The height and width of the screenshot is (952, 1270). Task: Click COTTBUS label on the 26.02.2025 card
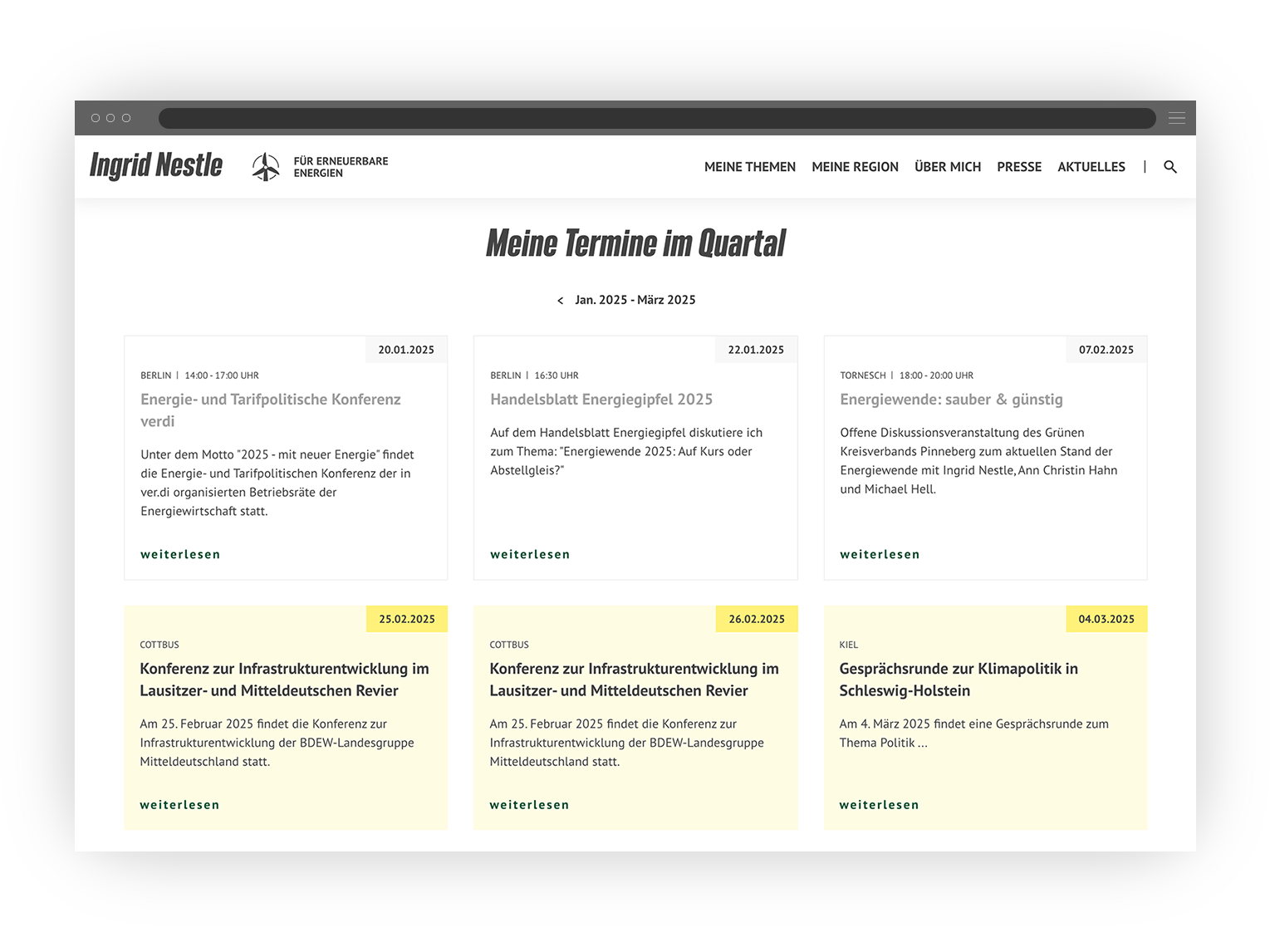(x=509, y=645)
